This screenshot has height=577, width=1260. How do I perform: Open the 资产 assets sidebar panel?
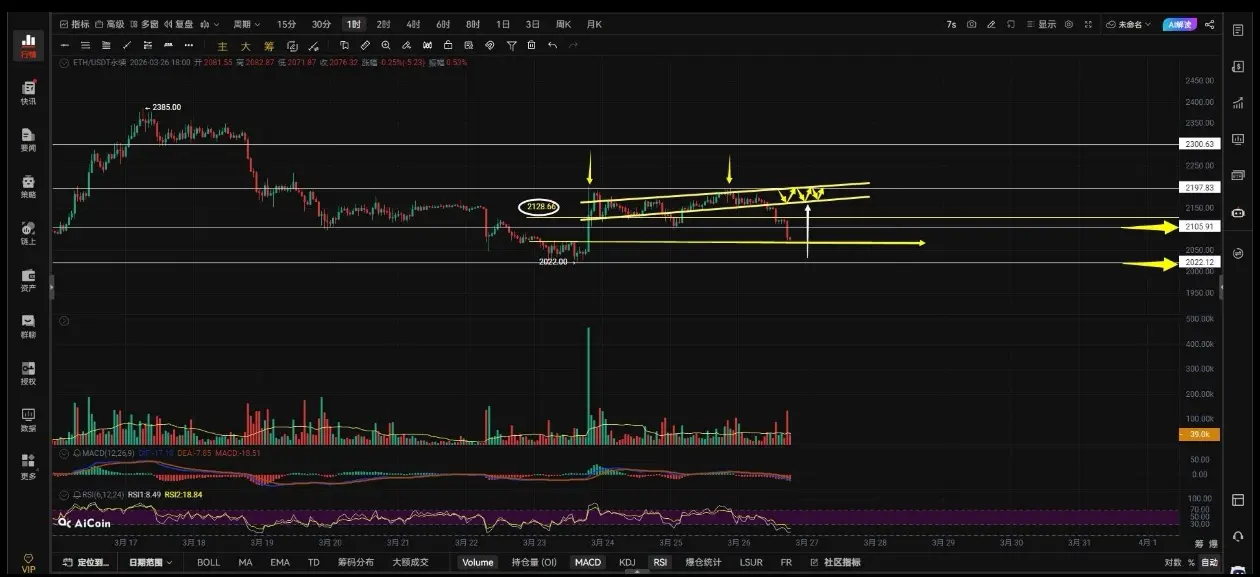pyautogui.click(x=28, y=280)
